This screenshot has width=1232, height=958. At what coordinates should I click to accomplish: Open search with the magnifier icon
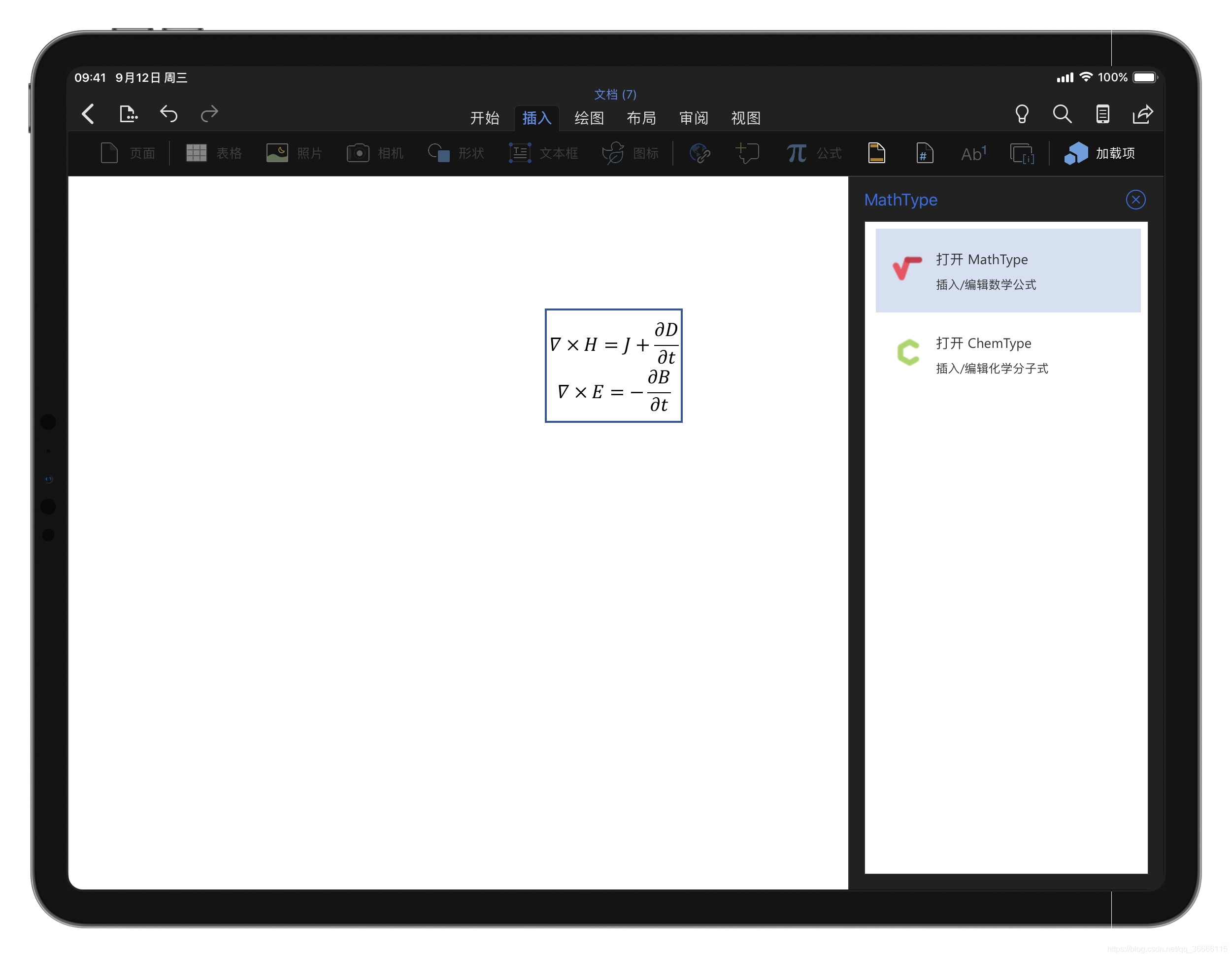coord(1063,114)
